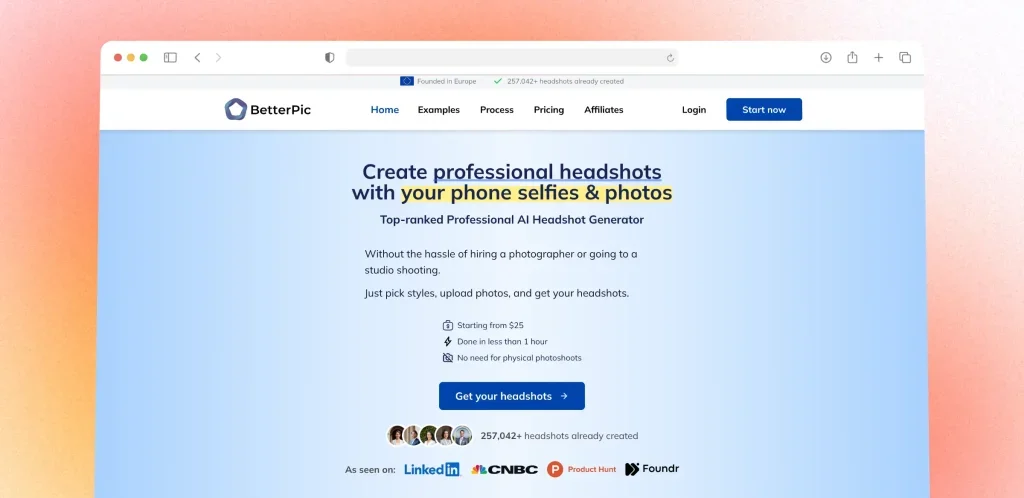The image size is (1024, 498).
Task: Click the lightning bolt icon
Action: coord(447,341)
